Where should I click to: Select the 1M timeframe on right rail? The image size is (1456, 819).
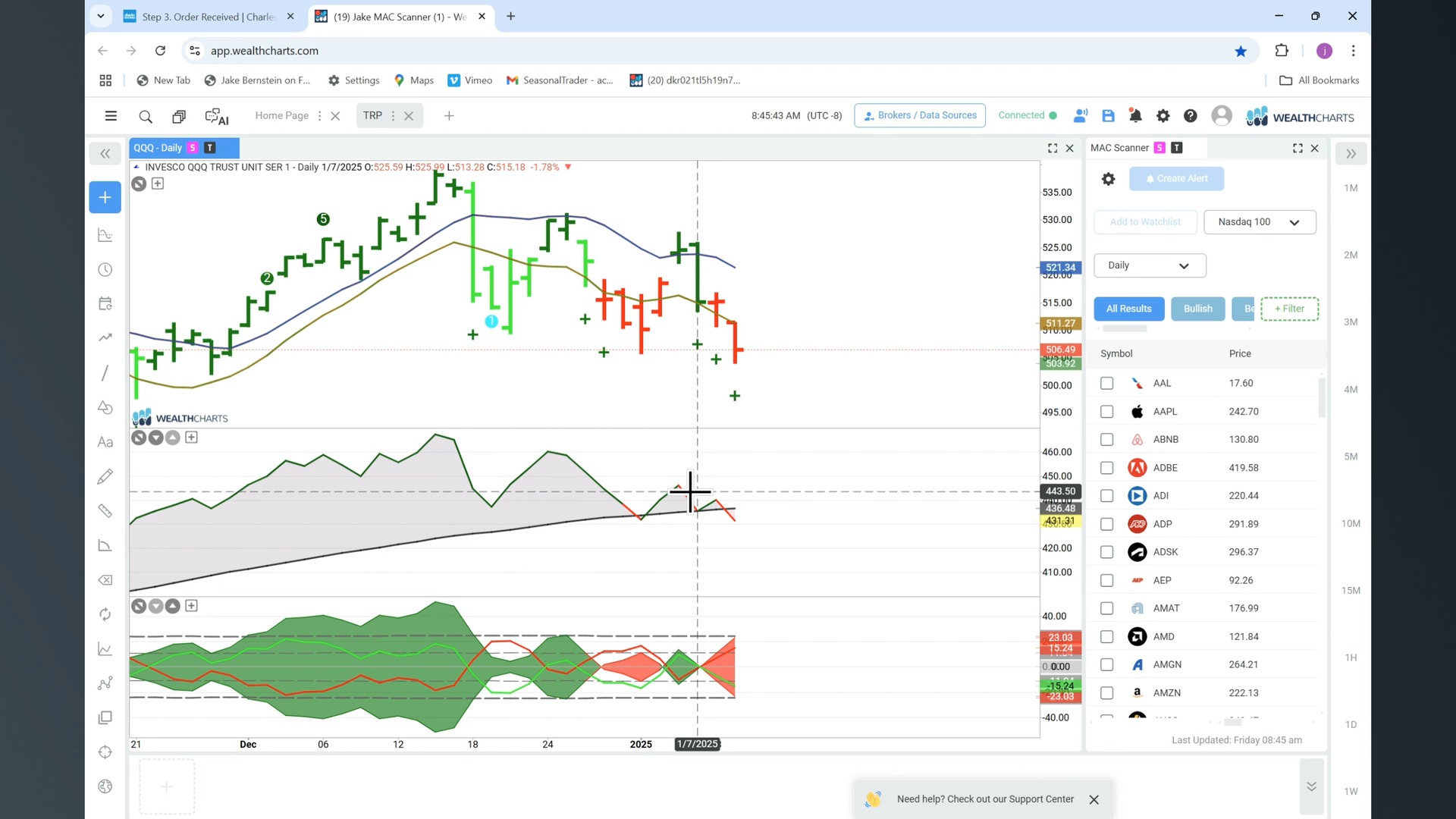(1351, 188)
